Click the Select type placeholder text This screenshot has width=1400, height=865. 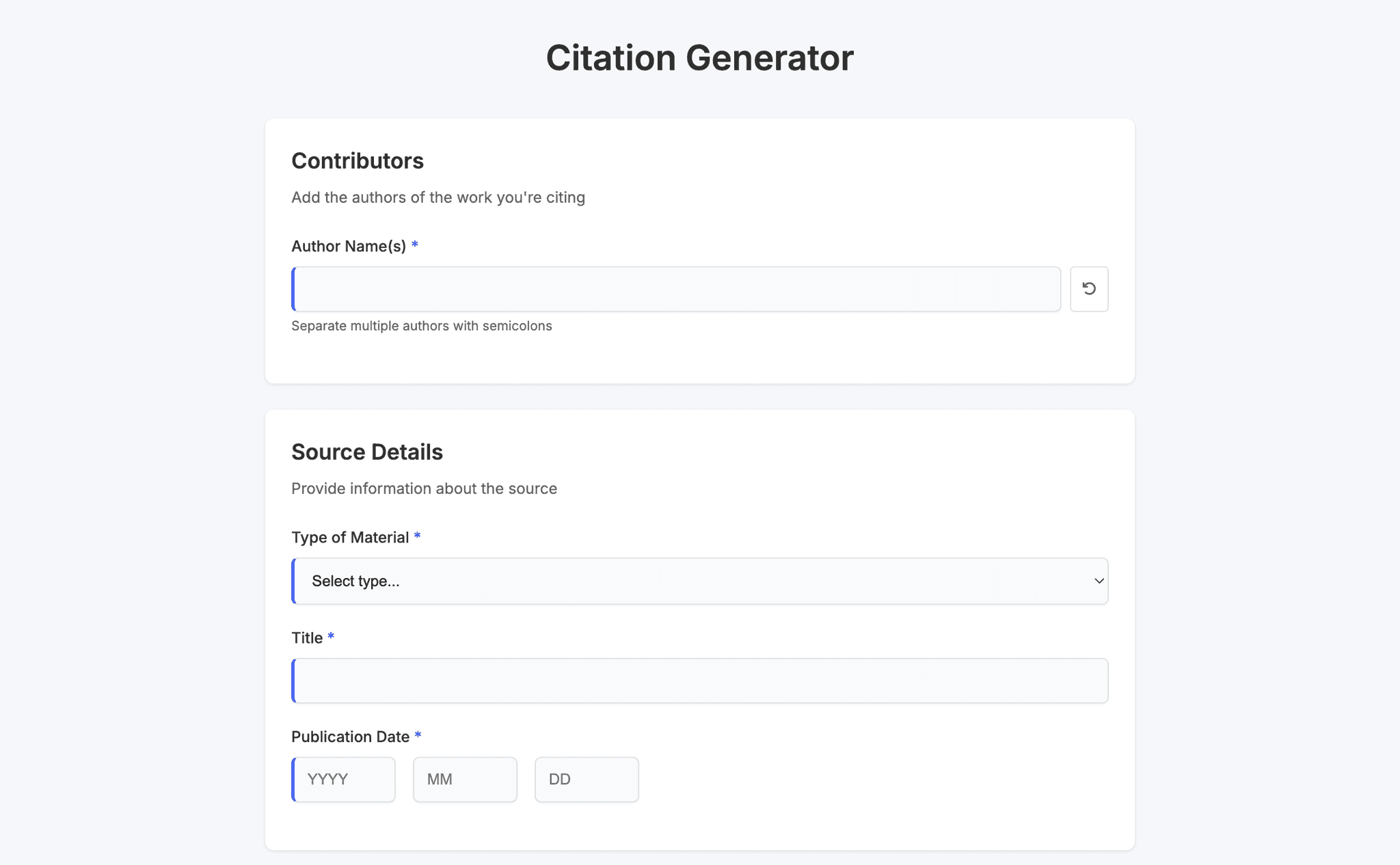[x=355, y=581]
